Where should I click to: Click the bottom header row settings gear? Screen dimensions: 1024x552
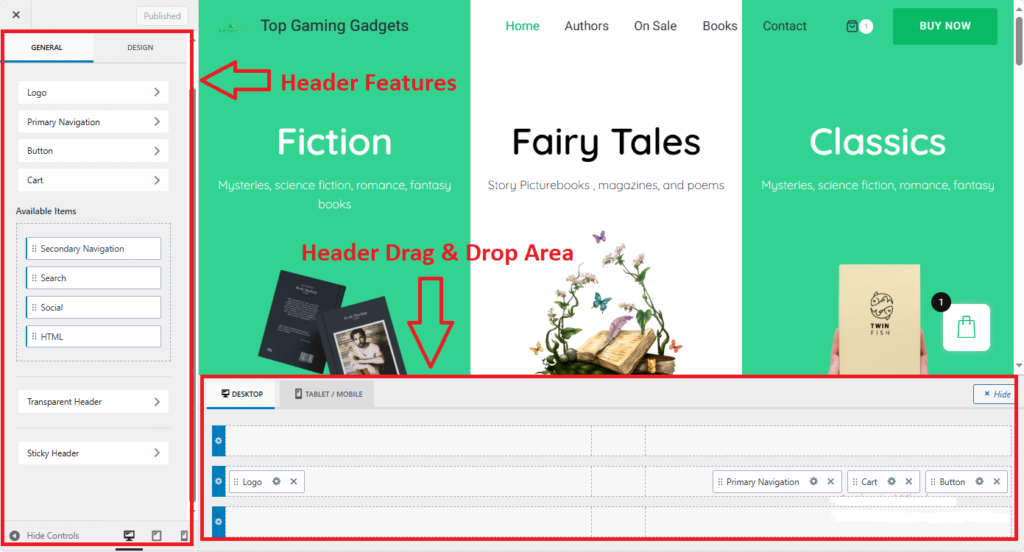click(x=219, y=522)
